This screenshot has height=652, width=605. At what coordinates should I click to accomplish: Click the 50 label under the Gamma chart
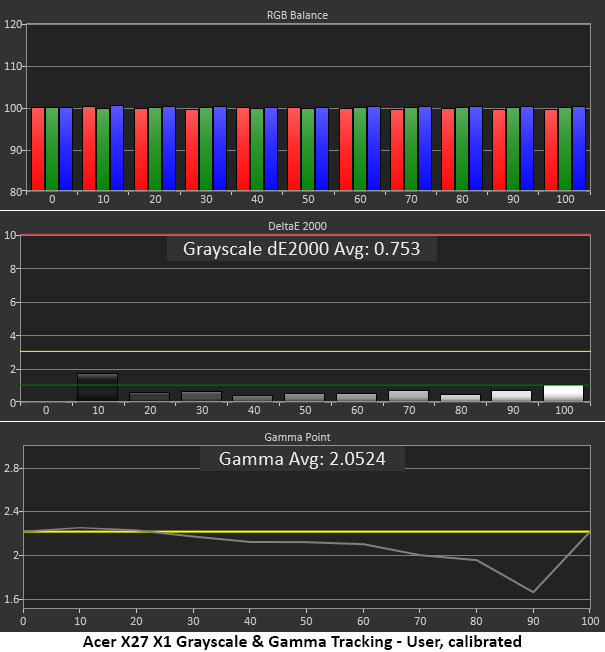pos(306,621)
